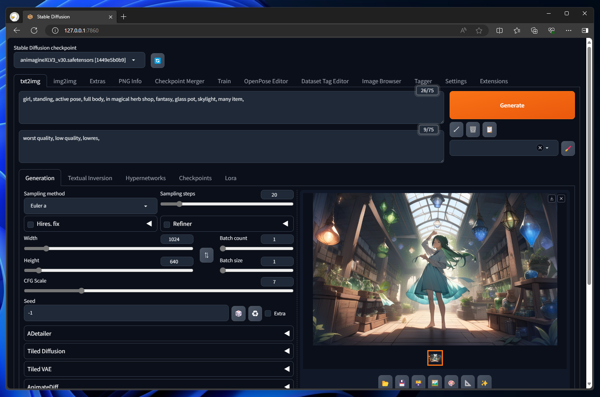600x397 pixels.
Task: Click the orange Generate button
Action: (x=512, y=105)
